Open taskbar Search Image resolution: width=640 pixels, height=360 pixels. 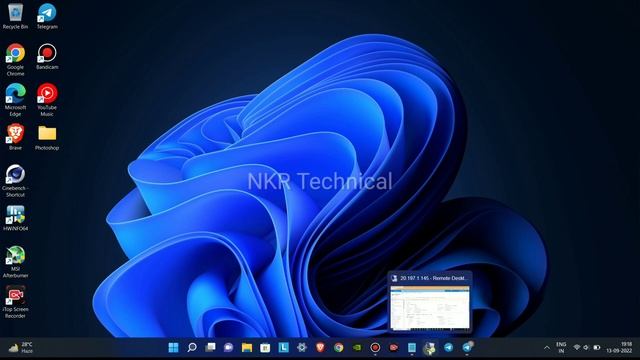[192, 347]
